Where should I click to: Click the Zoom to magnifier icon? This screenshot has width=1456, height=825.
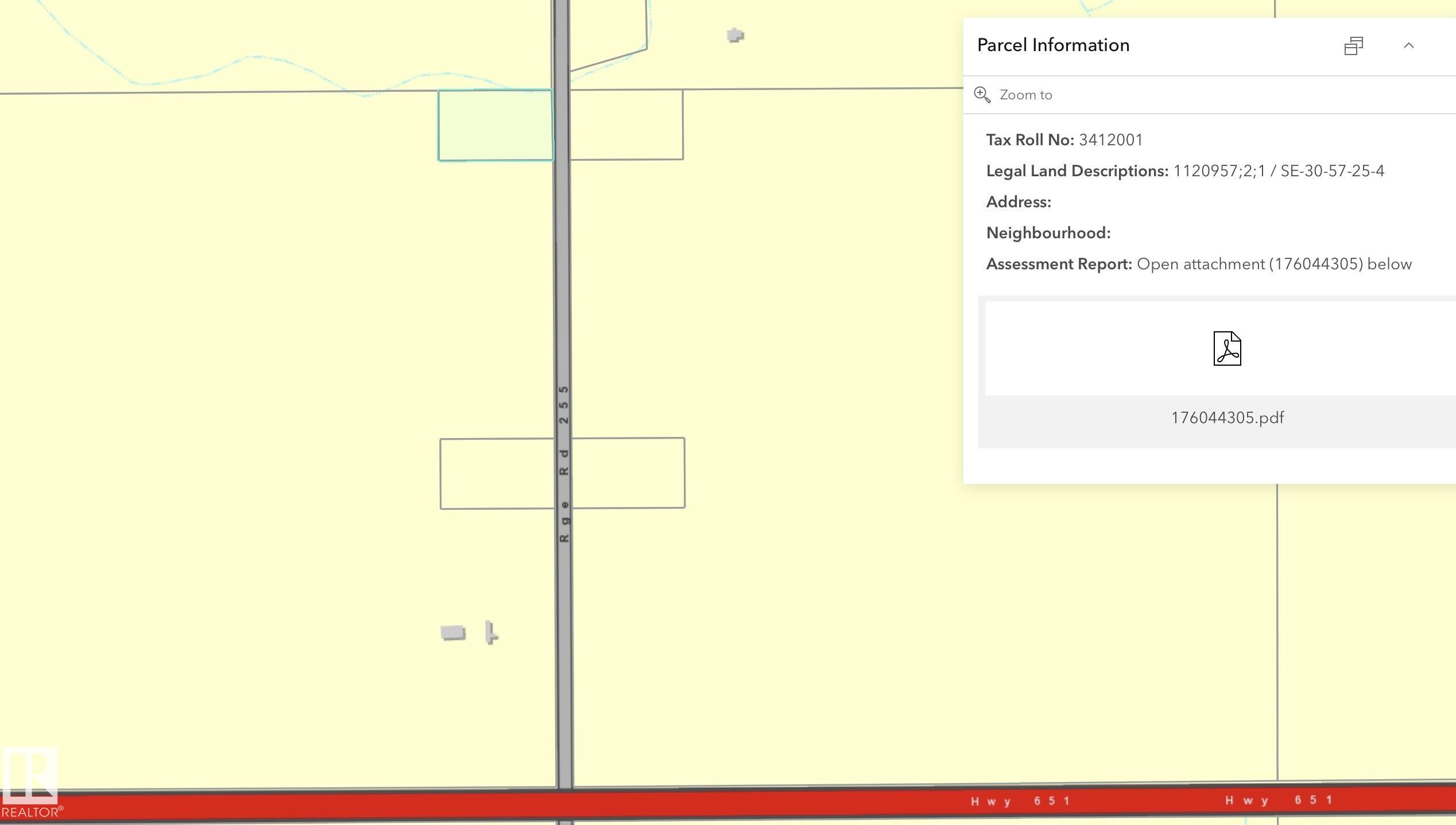[982, 95]
